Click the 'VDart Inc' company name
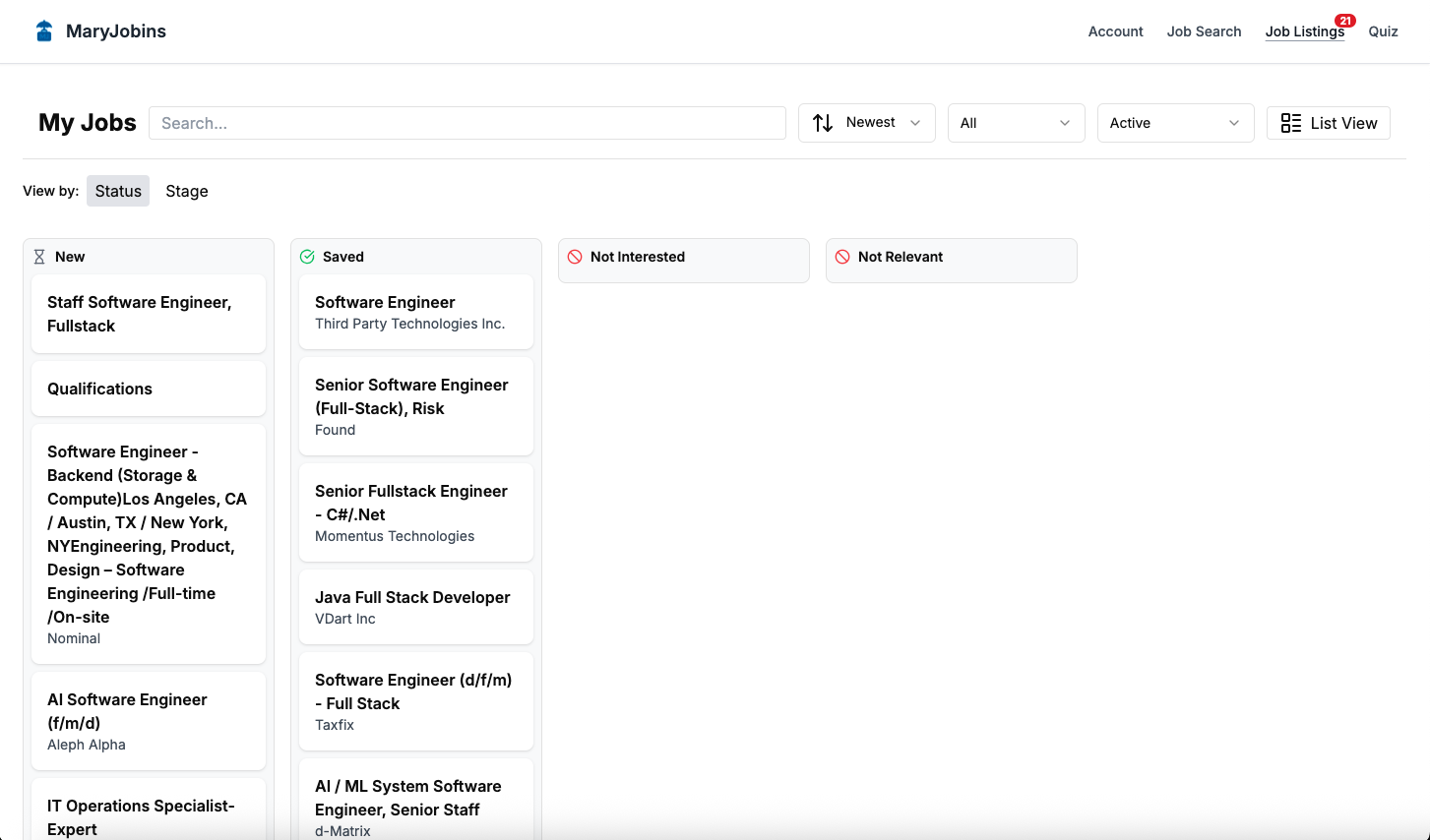Viewport: 1430px width, 840px height. [x=345, y=619]
